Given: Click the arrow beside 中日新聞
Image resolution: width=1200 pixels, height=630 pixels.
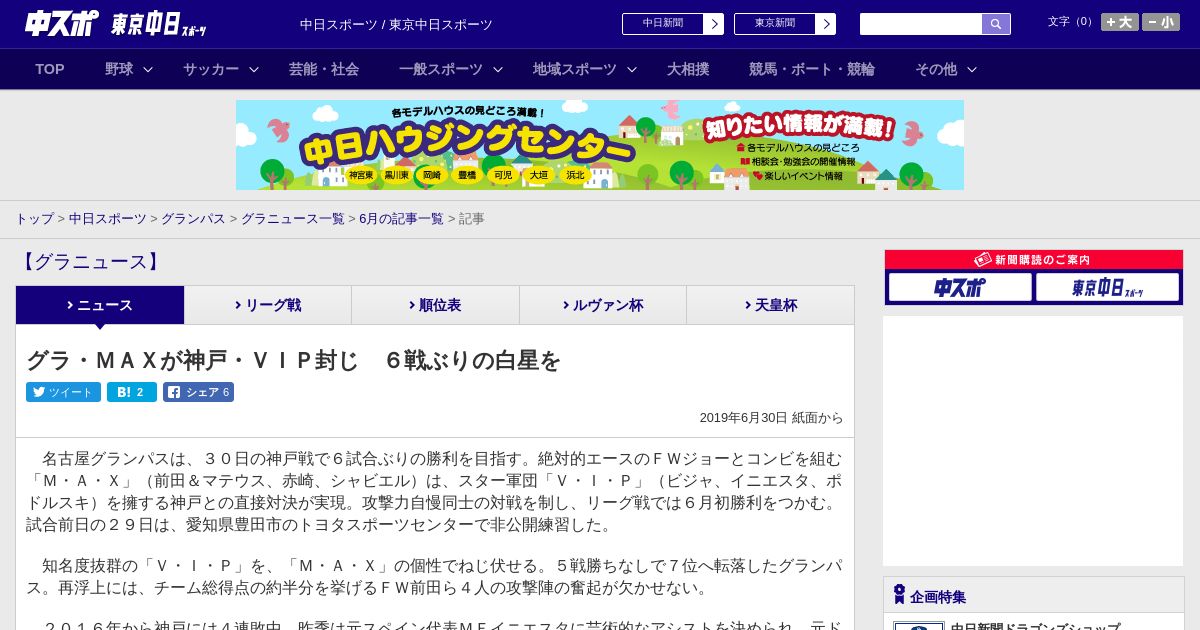Looking at the screenshot, I should pos(714,24).
